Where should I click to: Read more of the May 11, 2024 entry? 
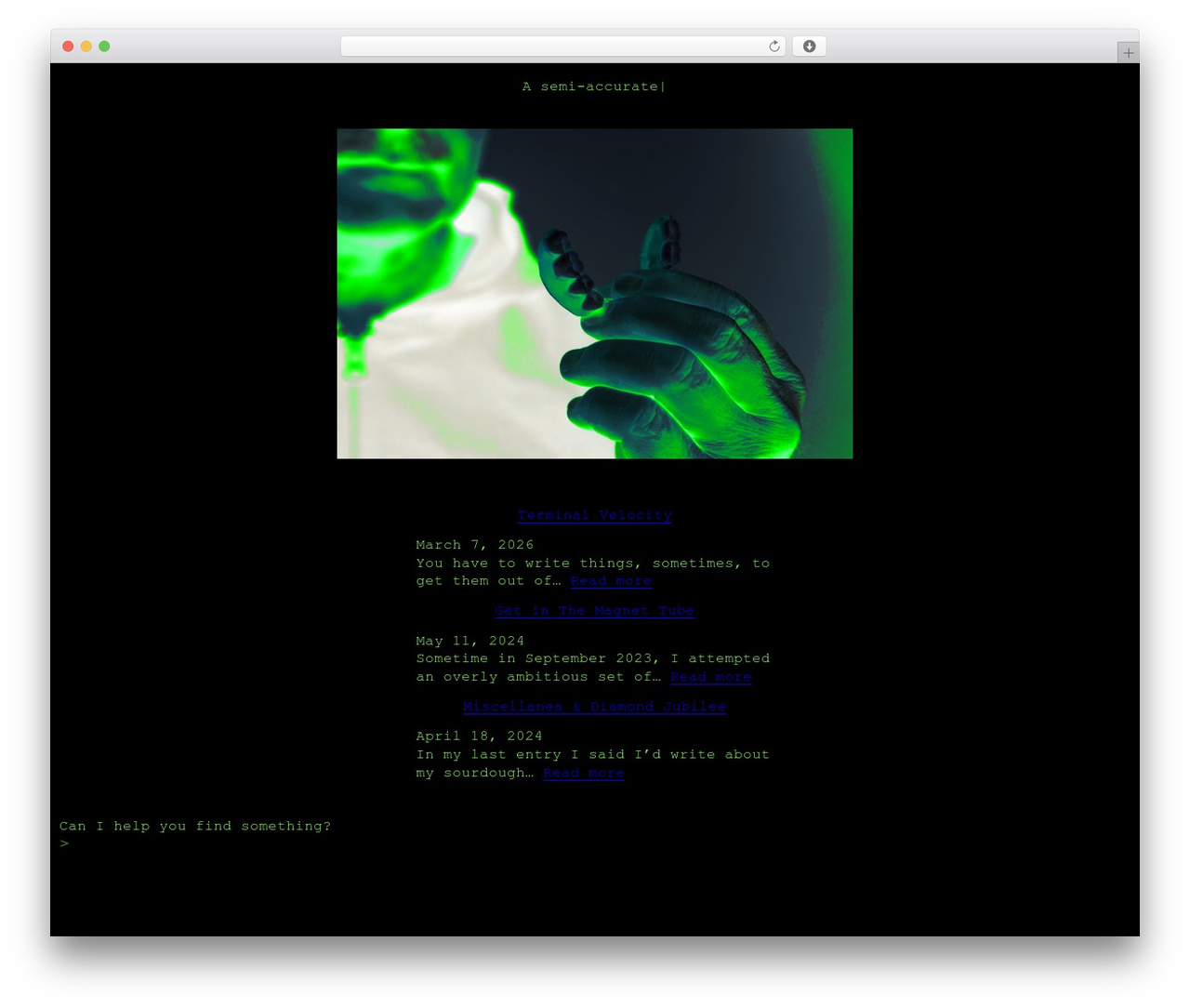coord(710,677)
